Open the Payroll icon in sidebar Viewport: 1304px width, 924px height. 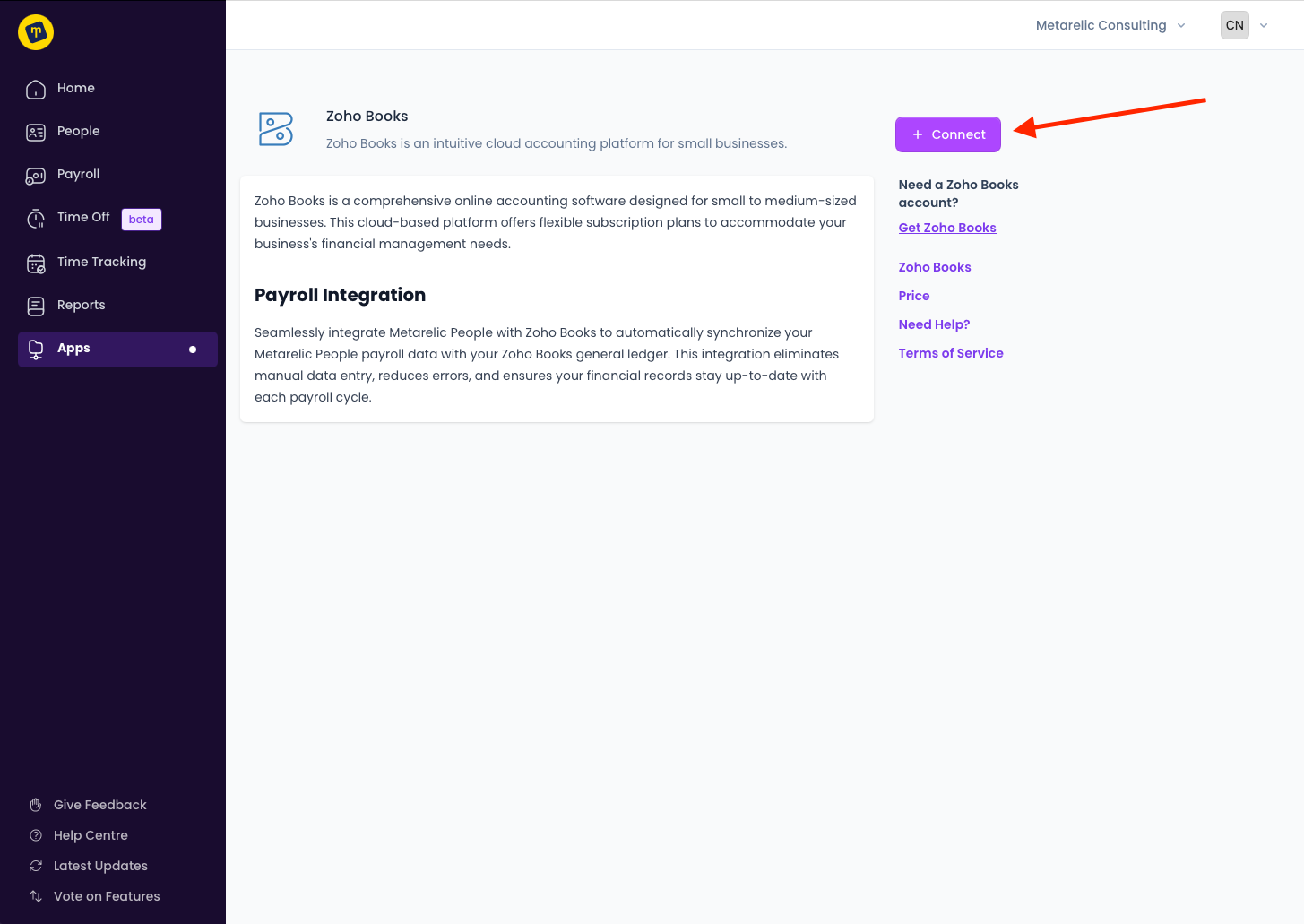pos(36,175)
